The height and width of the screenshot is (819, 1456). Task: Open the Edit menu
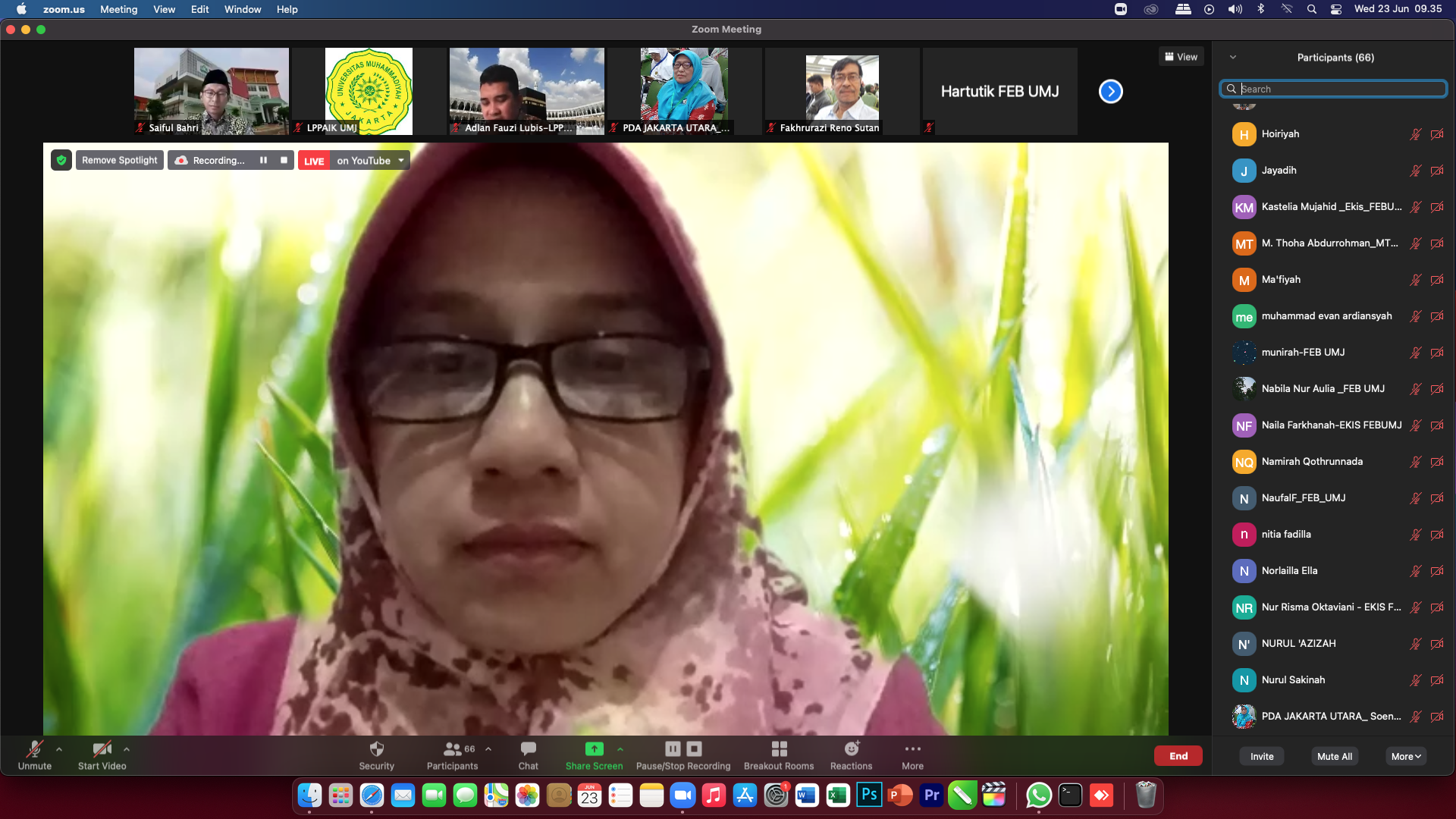pos(199,9)
